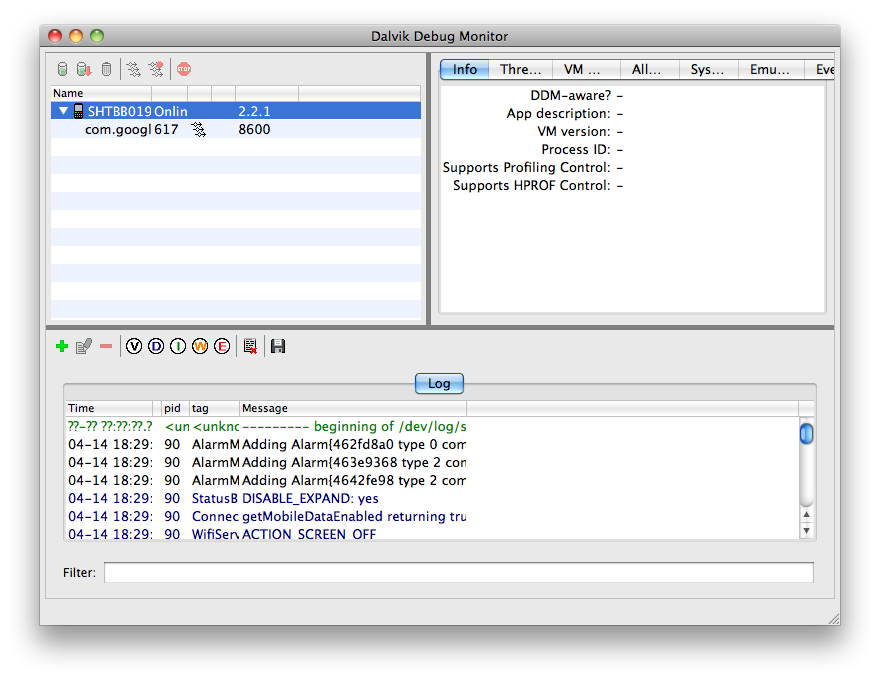Switch to the Thre... tab
The width and height of the screenshot is (880, 680).
click(520, 69)
